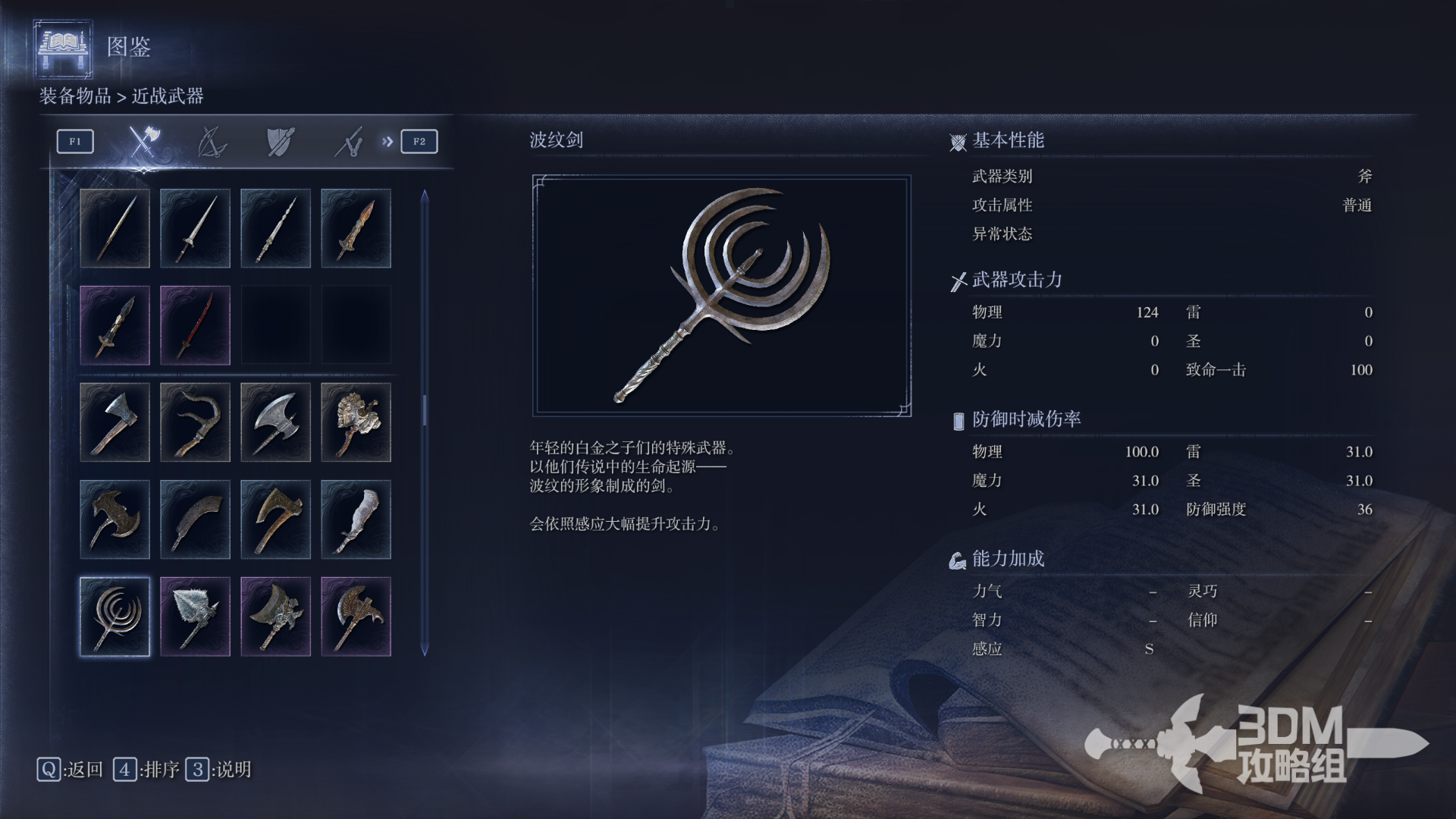Select the melee weapons crossed-axe tab
This screenshot has width=1456, height=819.
(x=143, y=141)
